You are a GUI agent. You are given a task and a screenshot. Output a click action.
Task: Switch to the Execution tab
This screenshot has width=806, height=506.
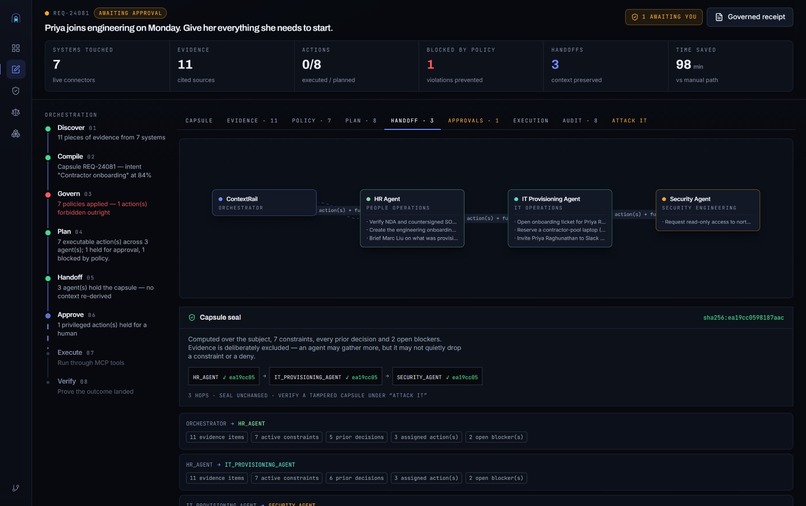pos(530,120)
